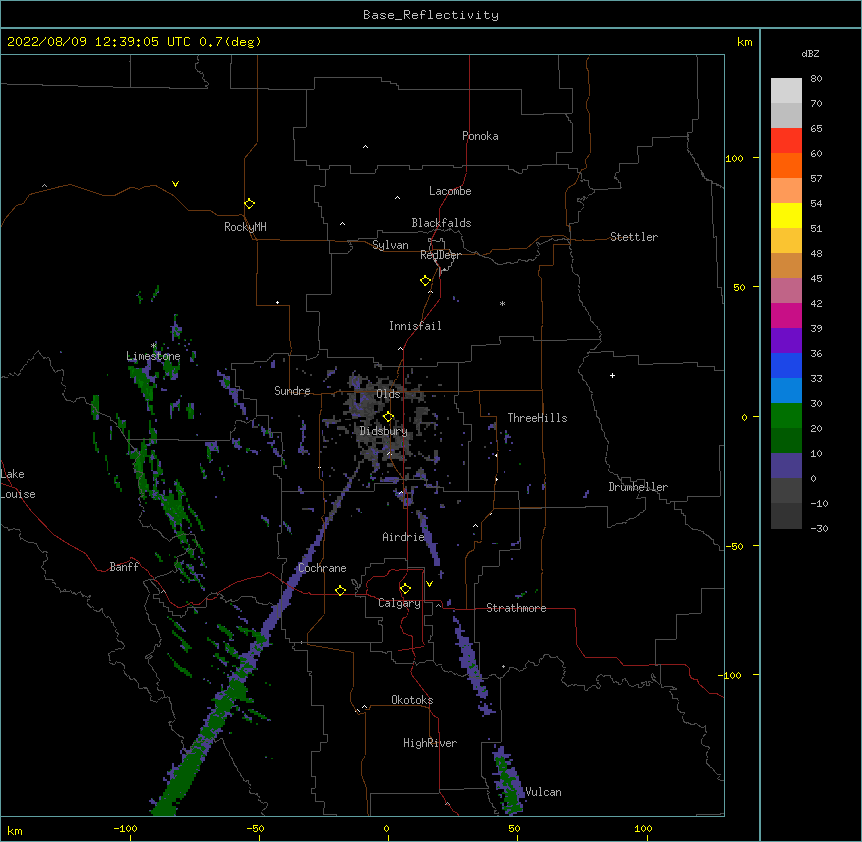
Task: Click the white plus marker north of Drumheller
Action: pyautogui.click(x=612, y=375)
